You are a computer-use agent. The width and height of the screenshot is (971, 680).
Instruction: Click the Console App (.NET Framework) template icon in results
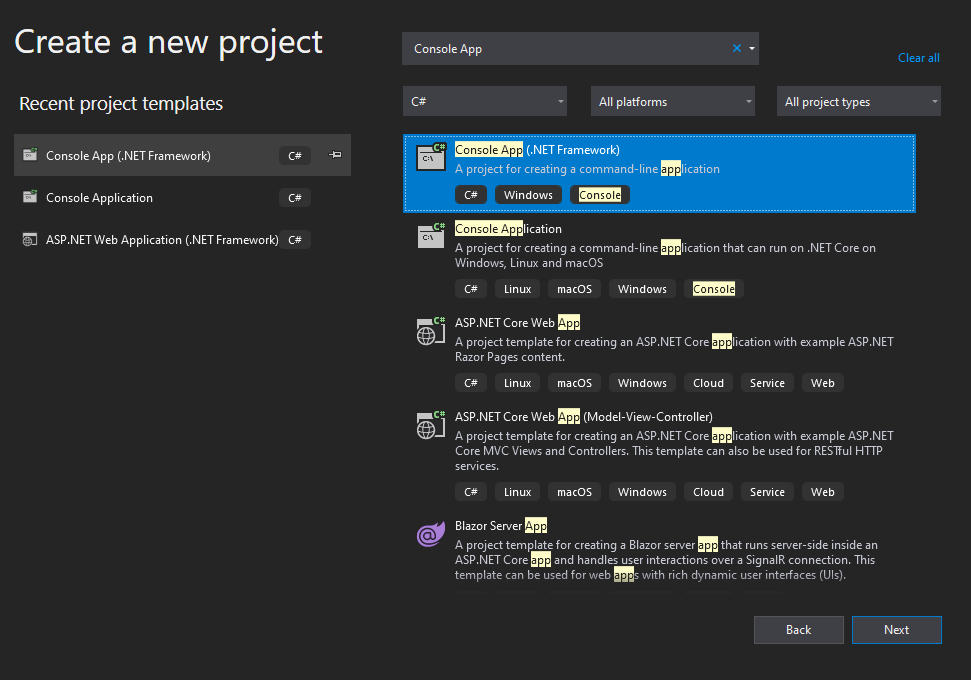click(431, 157)
